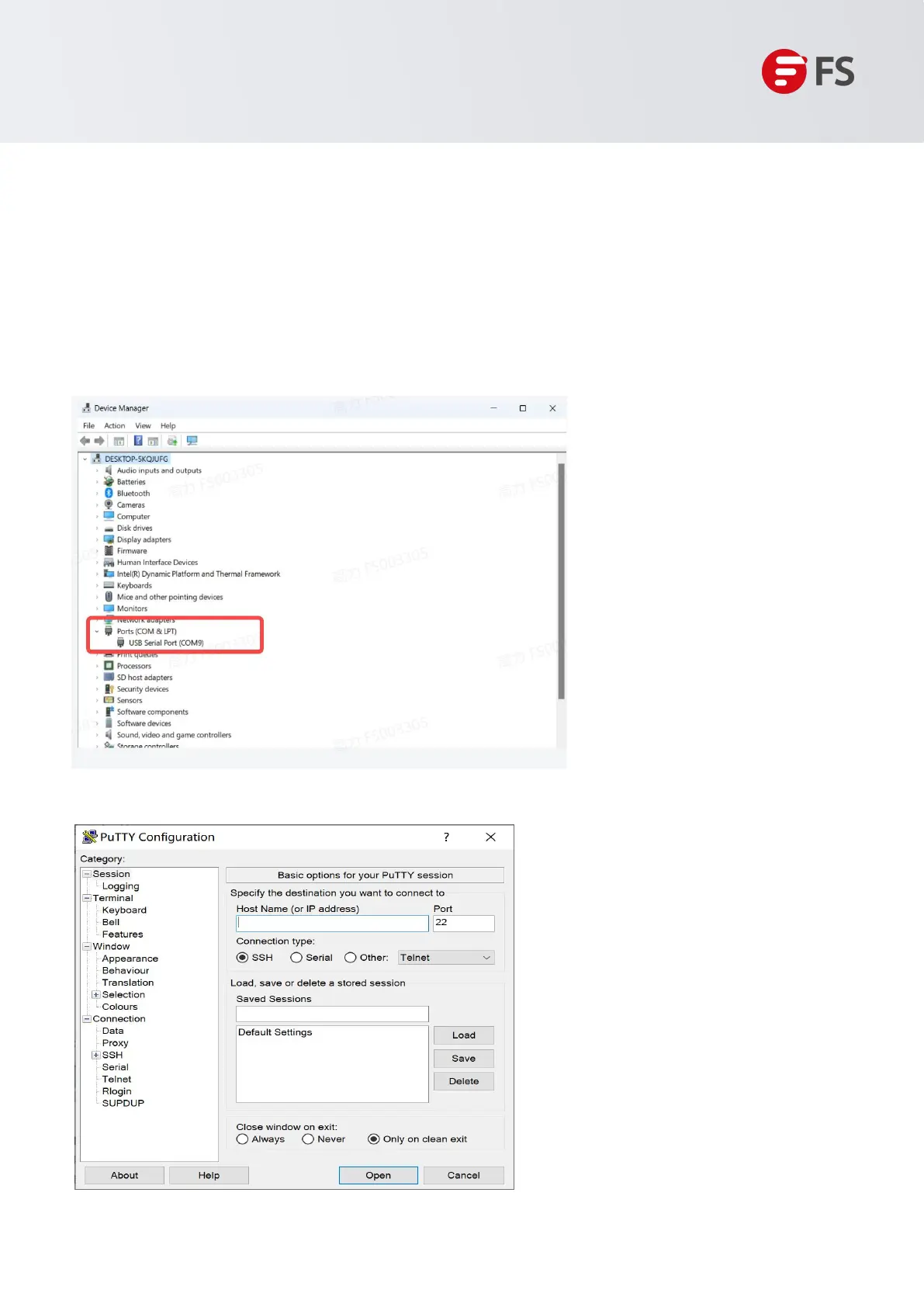Click the FS logo at top right
924x1307 pixels.
tap(808, 71)
